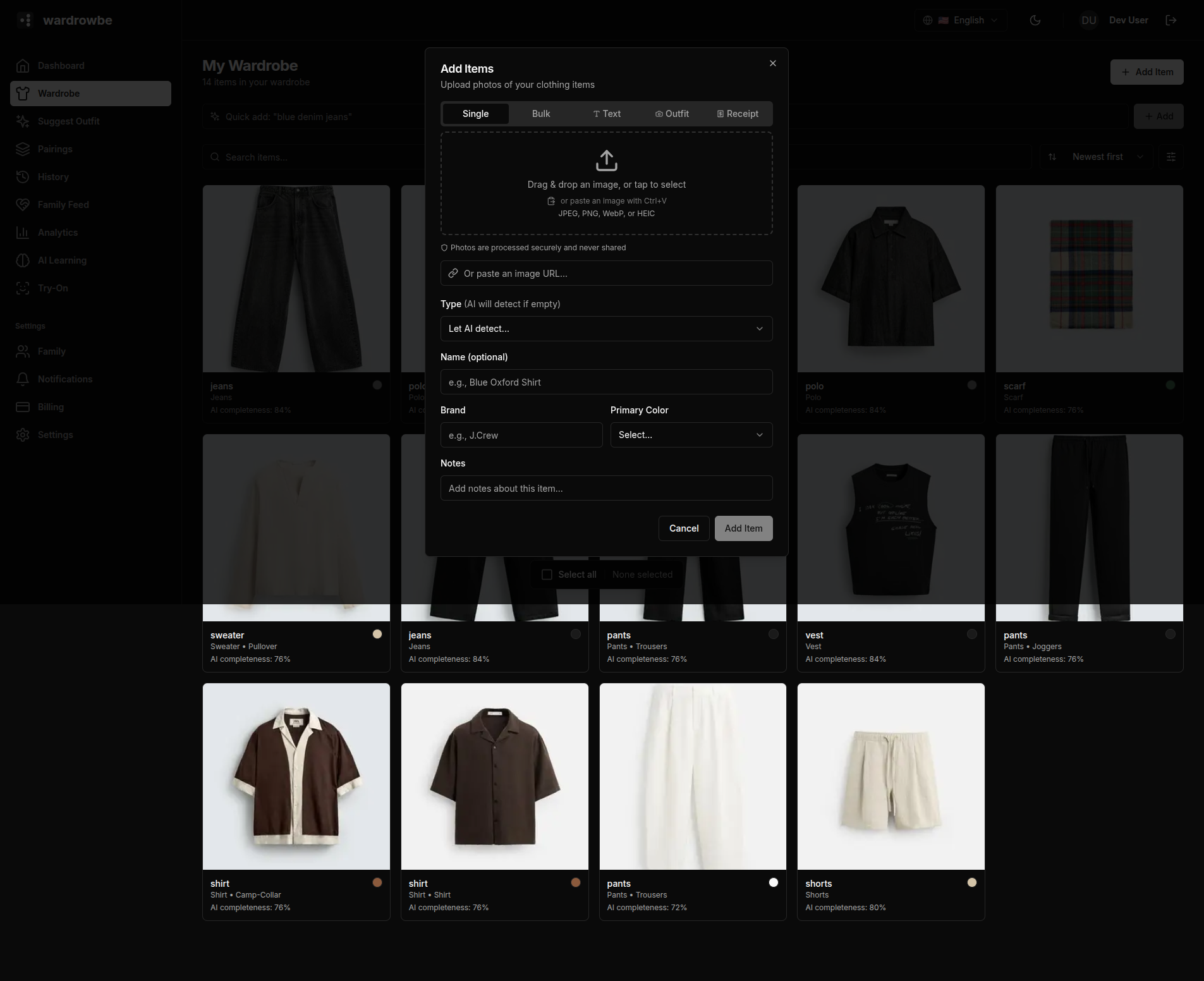1204x981 pixels.
Task: Toggle selection circle on the sweater card
Action: click(377, 633)
